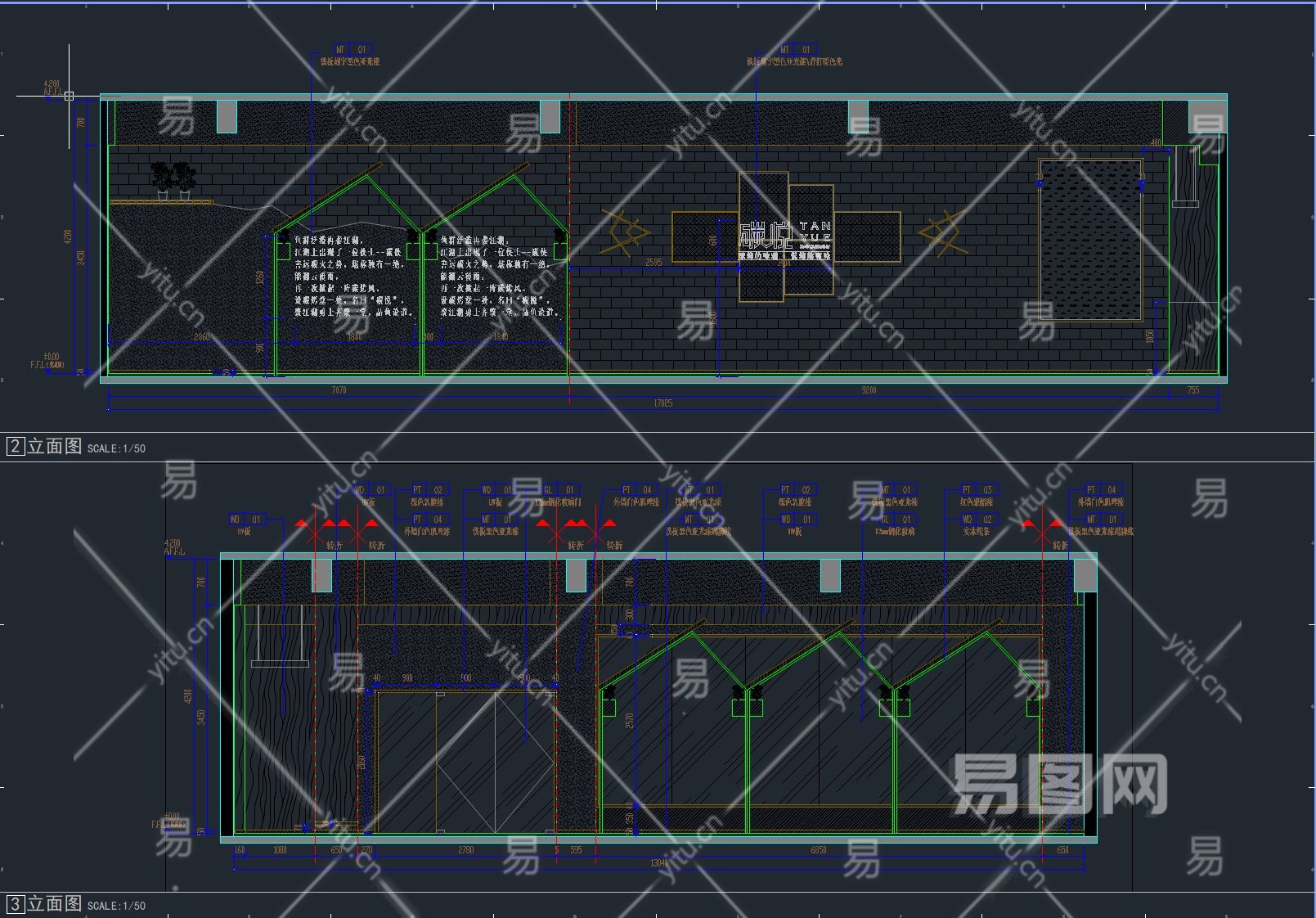Click the TAN YUE logo sign
1316x918 pixels.
tap(784, 236)
